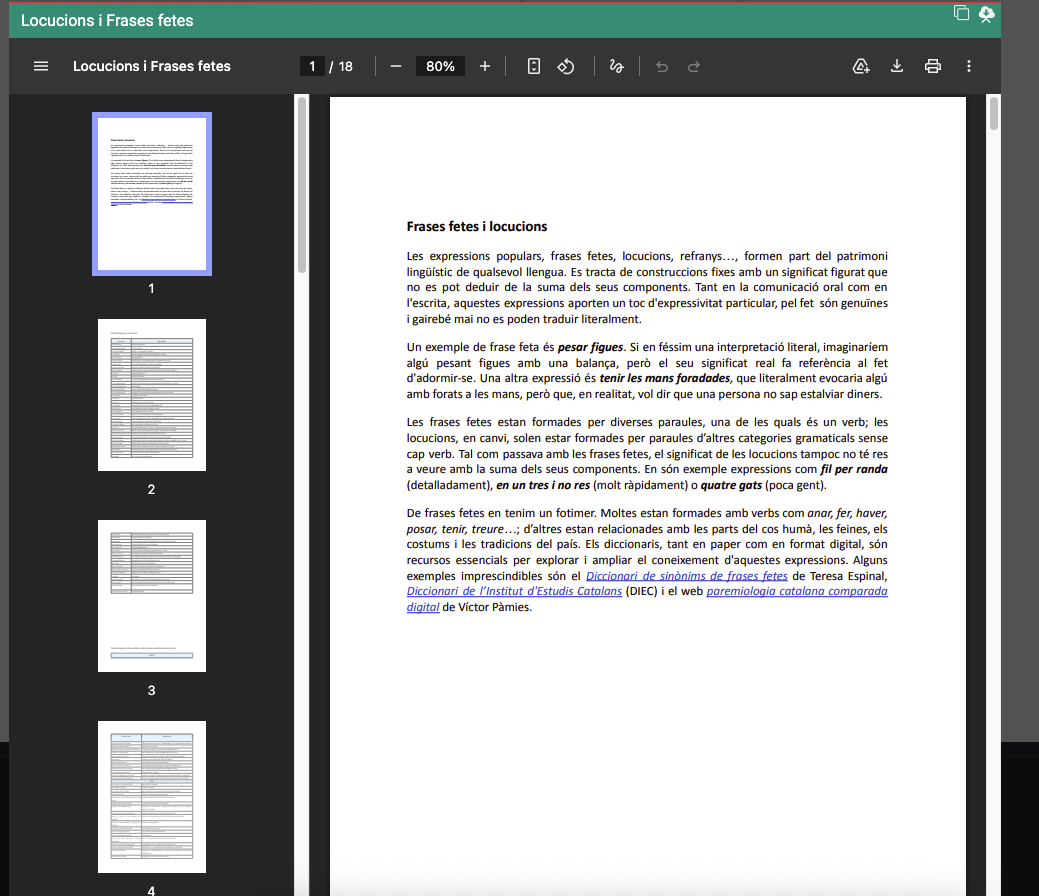Print the document
Screen dimensions: 1039x896
933,66
